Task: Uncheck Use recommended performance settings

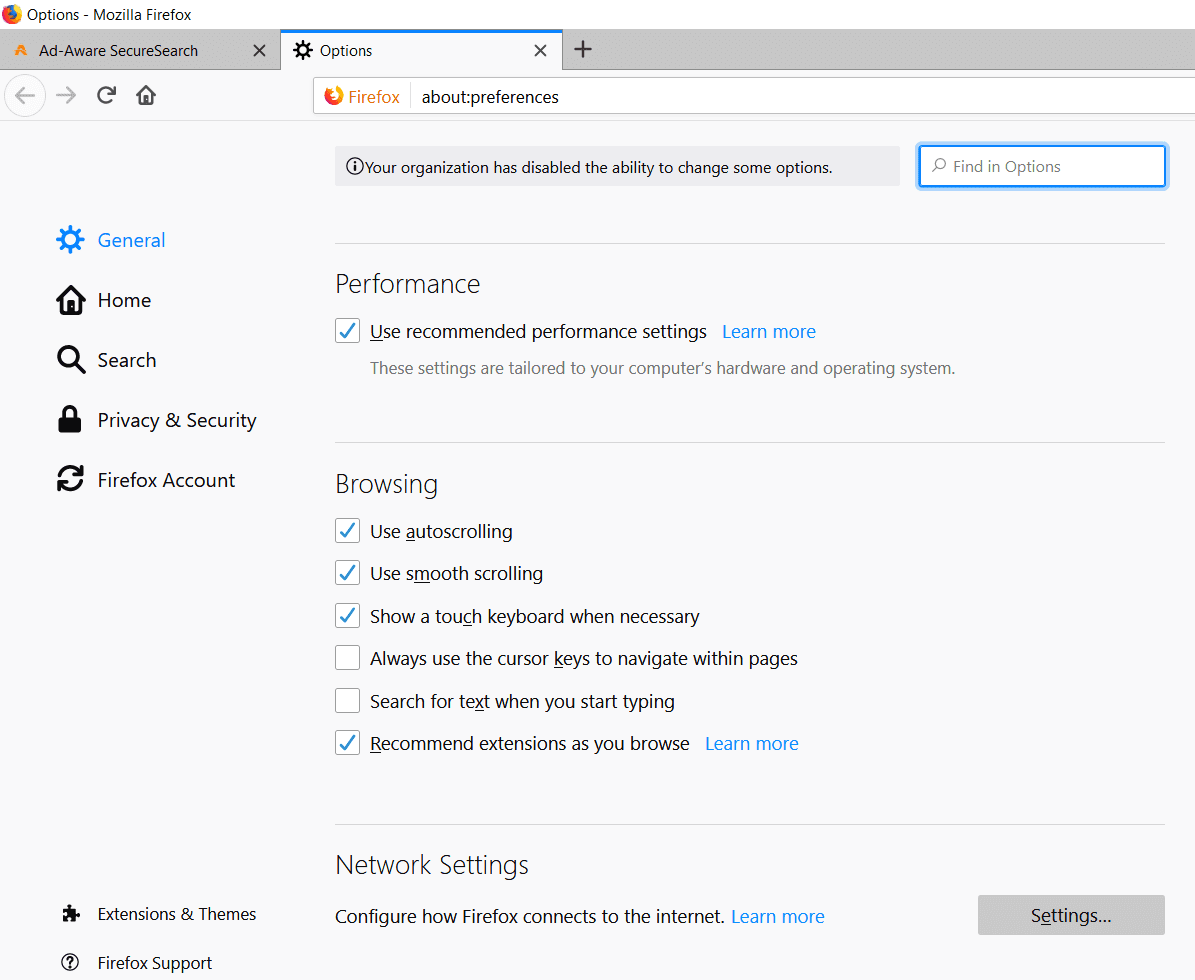Action: [x=347, y=331]
